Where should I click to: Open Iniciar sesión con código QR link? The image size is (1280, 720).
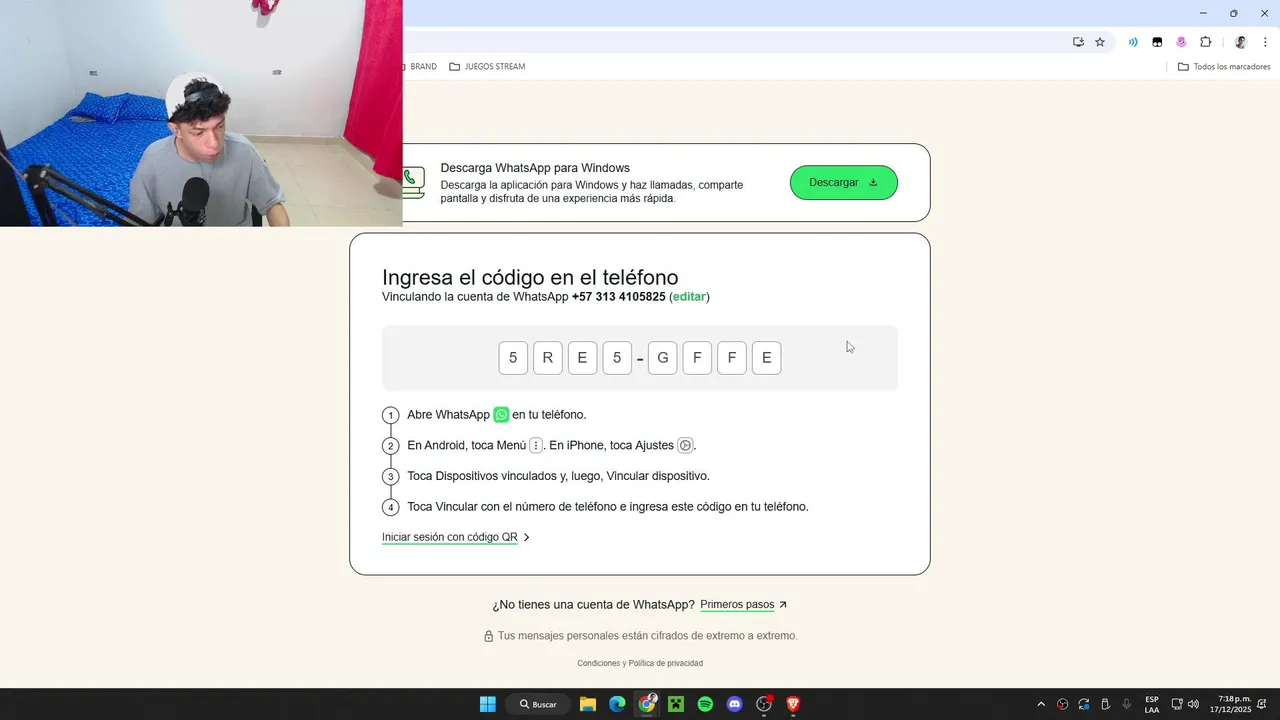click(456, 537)
